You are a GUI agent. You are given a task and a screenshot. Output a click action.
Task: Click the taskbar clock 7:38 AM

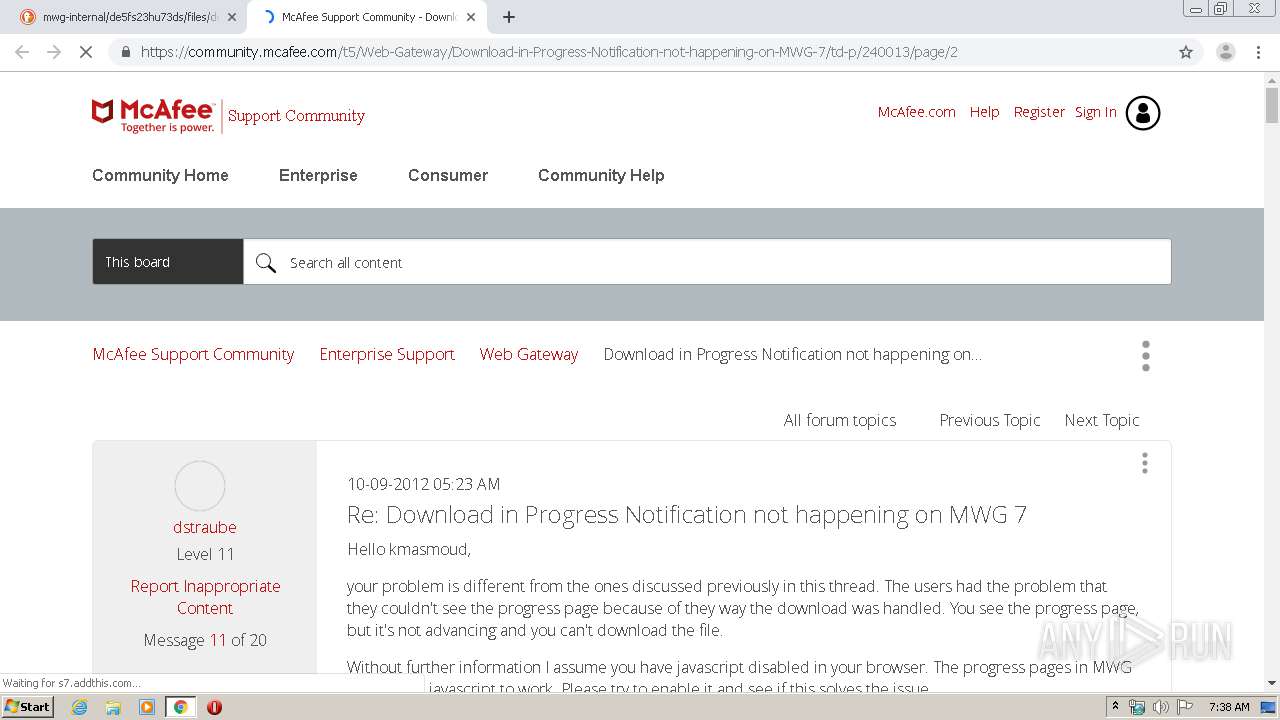pyautogui.click(x=1229, y=707)
